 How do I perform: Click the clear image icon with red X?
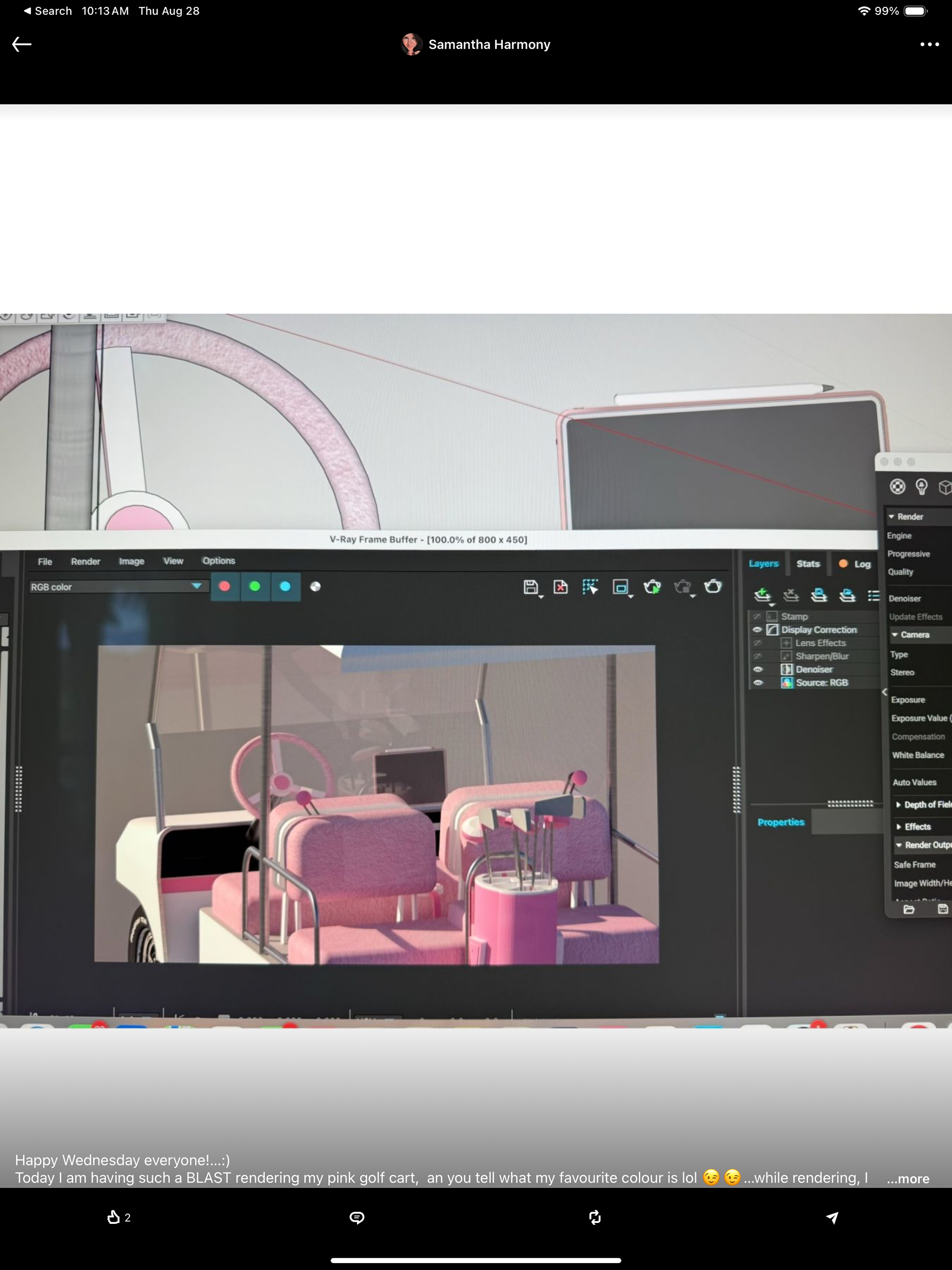pos(560,587)
